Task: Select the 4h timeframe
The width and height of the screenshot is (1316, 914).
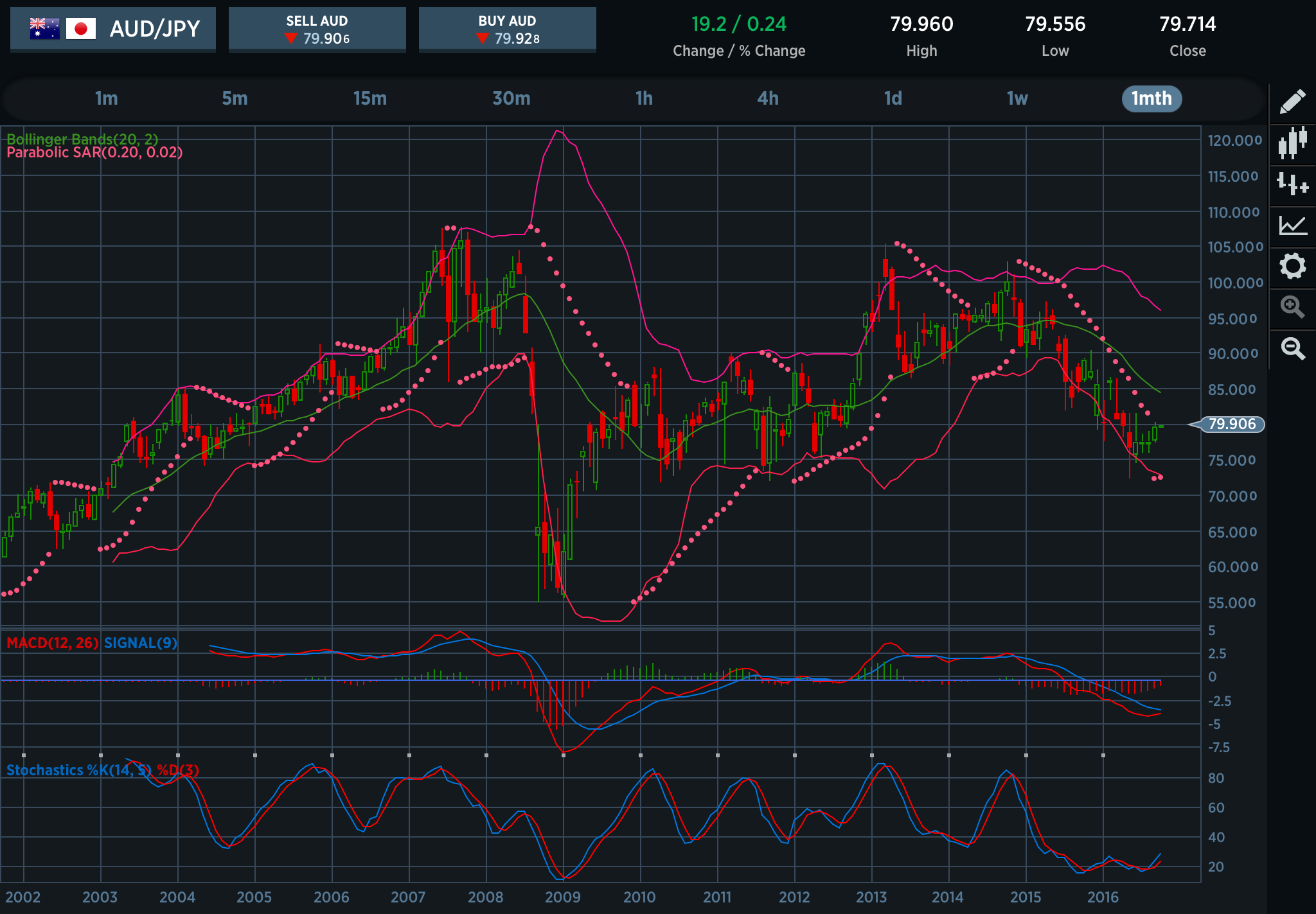Action: 768,98
